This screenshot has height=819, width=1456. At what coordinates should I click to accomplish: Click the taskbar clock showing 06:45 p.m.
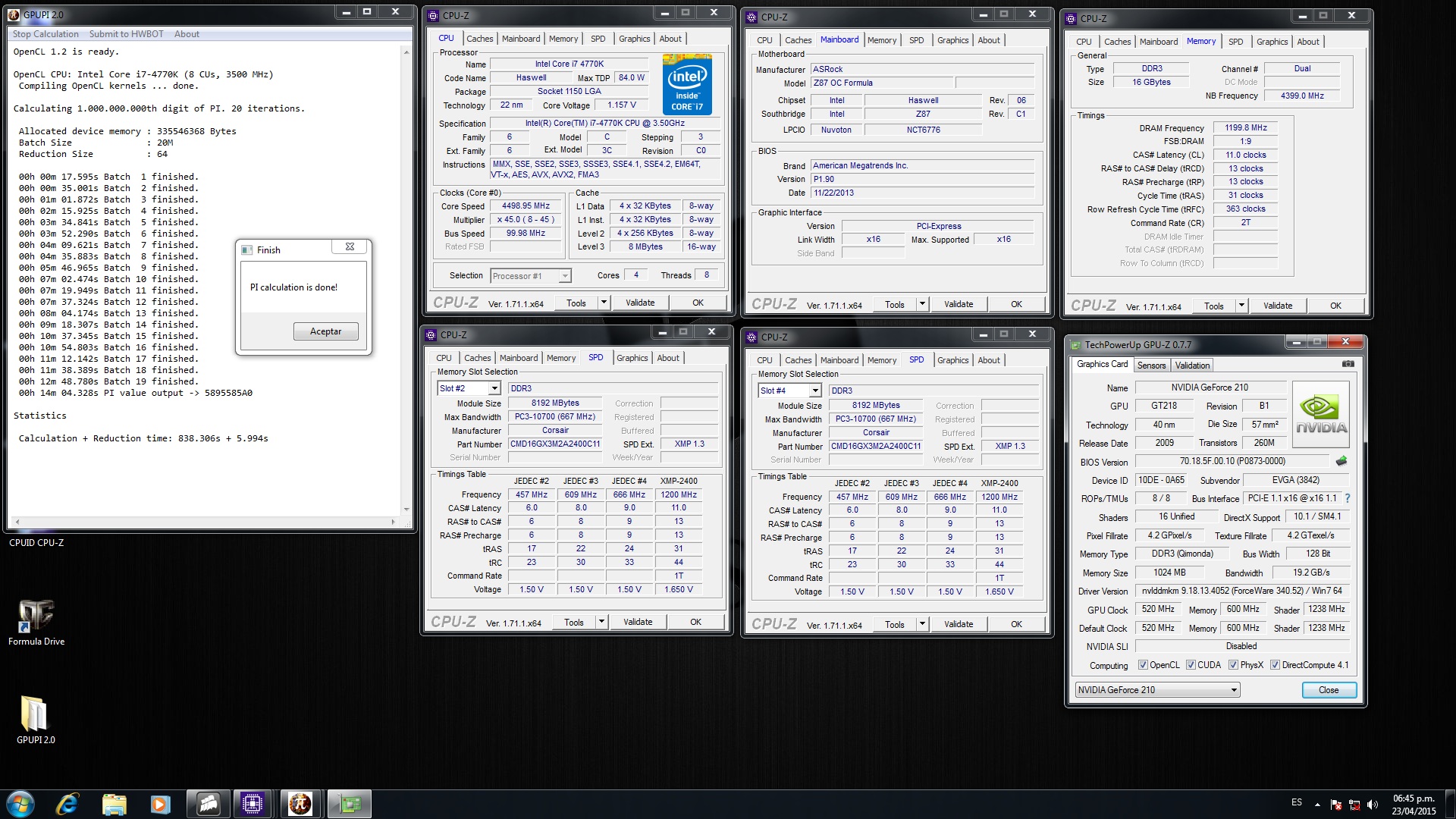[1414, 804]
